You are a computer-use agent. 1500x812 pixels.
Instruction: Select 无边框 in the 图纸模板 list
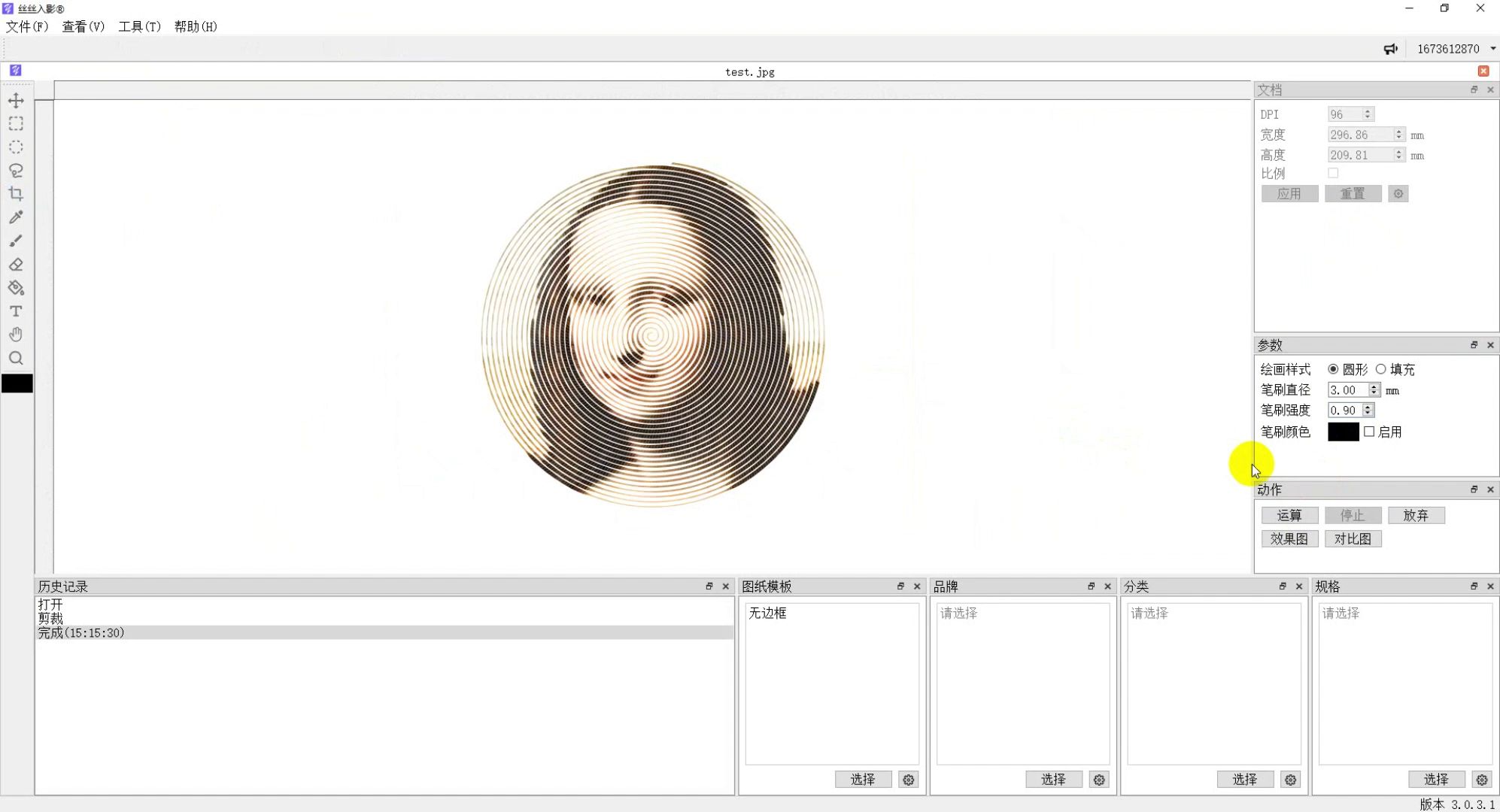[x=767, y=614]
